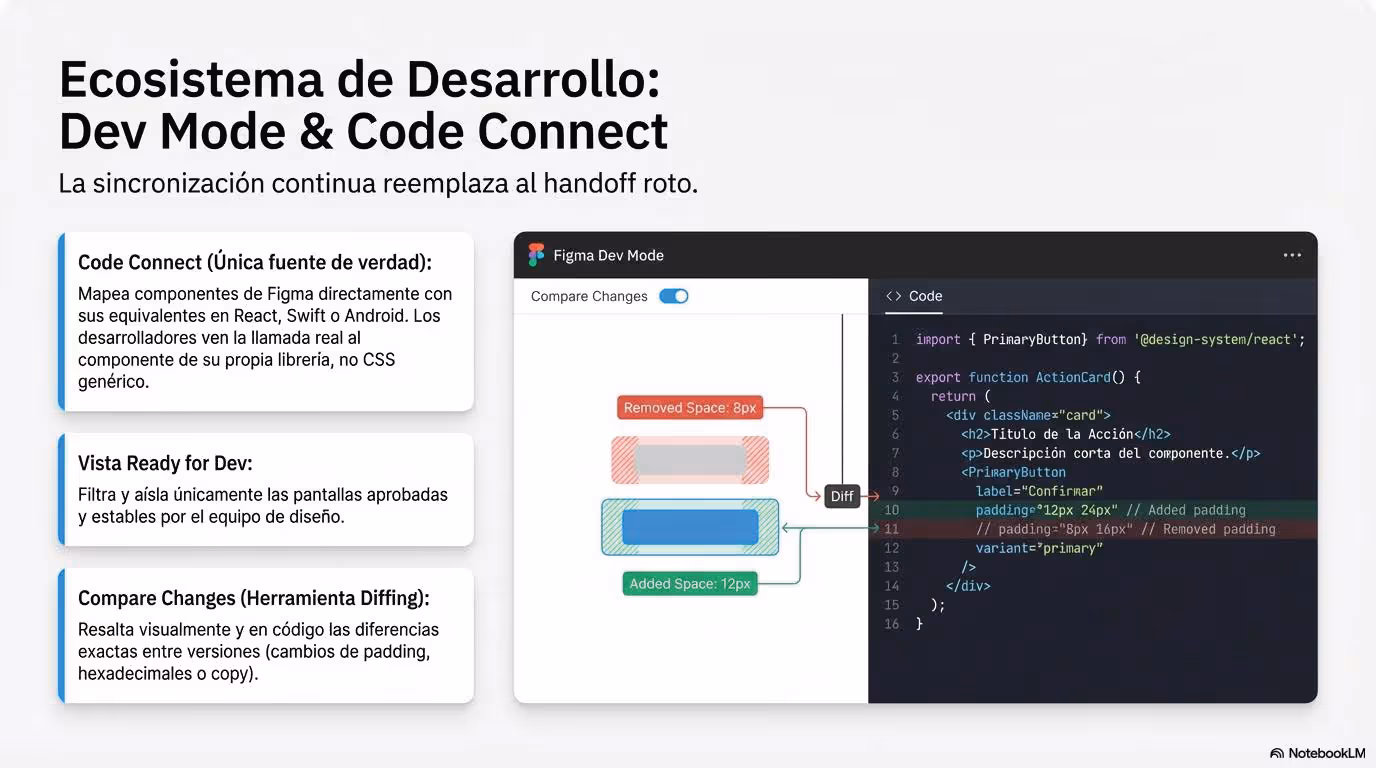Click the 'Vista Ready for Dev:' heading
Screen dimensions: 1376x768
click(165, 463)
